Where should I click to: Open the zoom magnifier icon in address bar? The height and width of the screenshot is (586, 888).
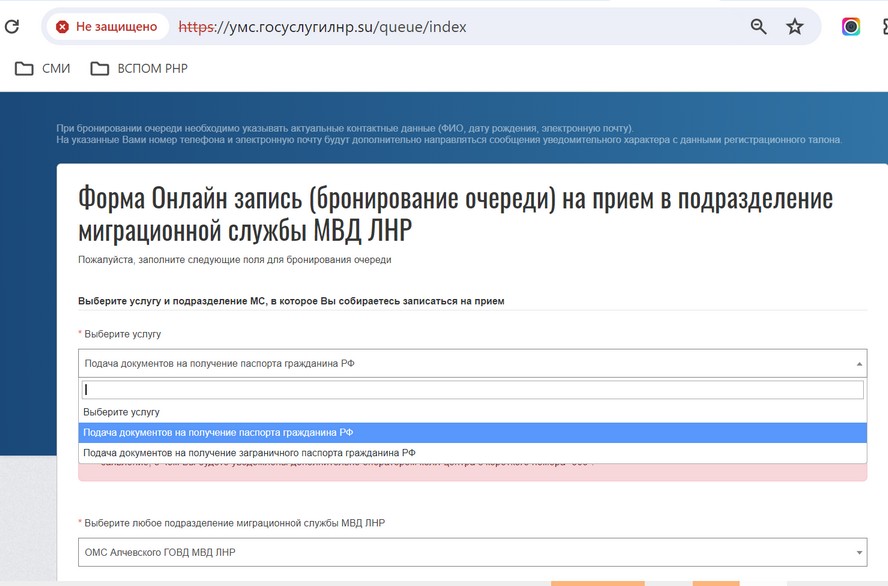(758, 27)
